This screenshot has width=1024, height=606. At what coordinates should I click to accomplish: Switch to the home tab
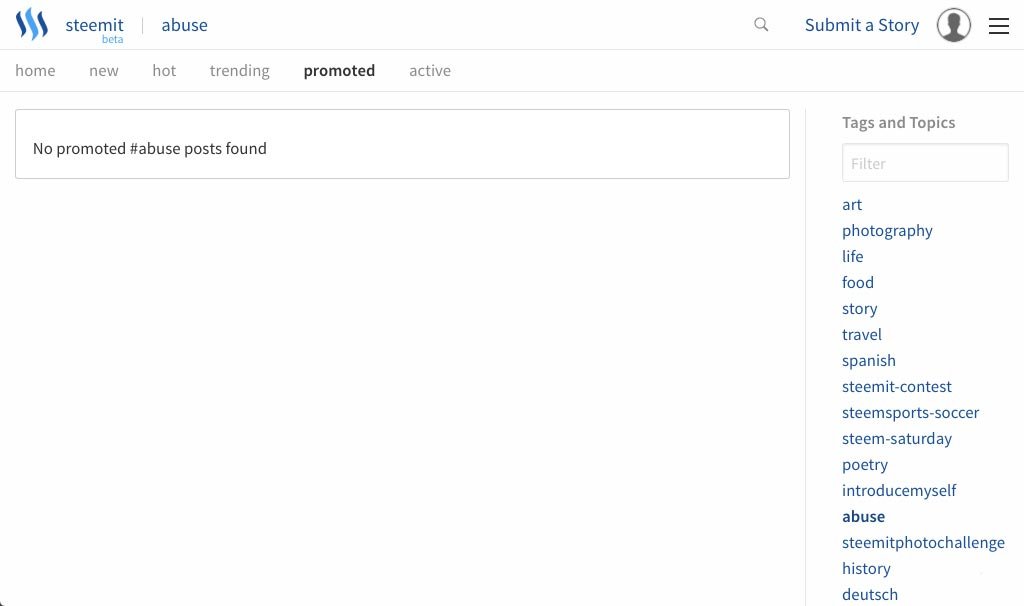coord(35,71)
